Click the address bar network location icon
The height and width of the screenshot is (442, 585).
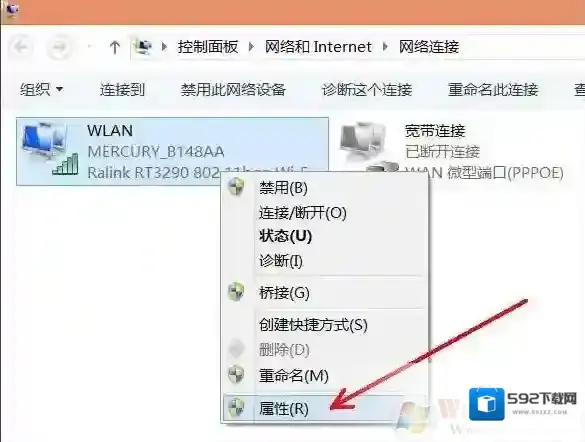pos(144,47)
